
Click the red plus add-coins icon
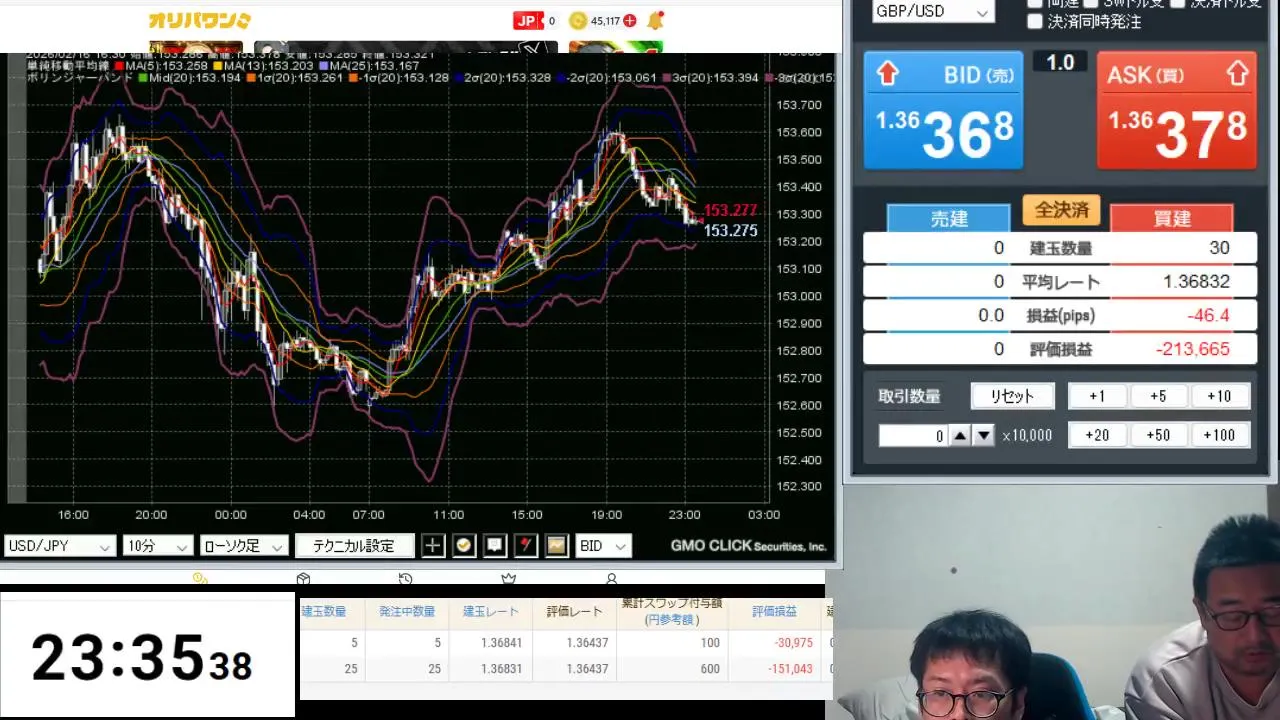coord(629,21)
